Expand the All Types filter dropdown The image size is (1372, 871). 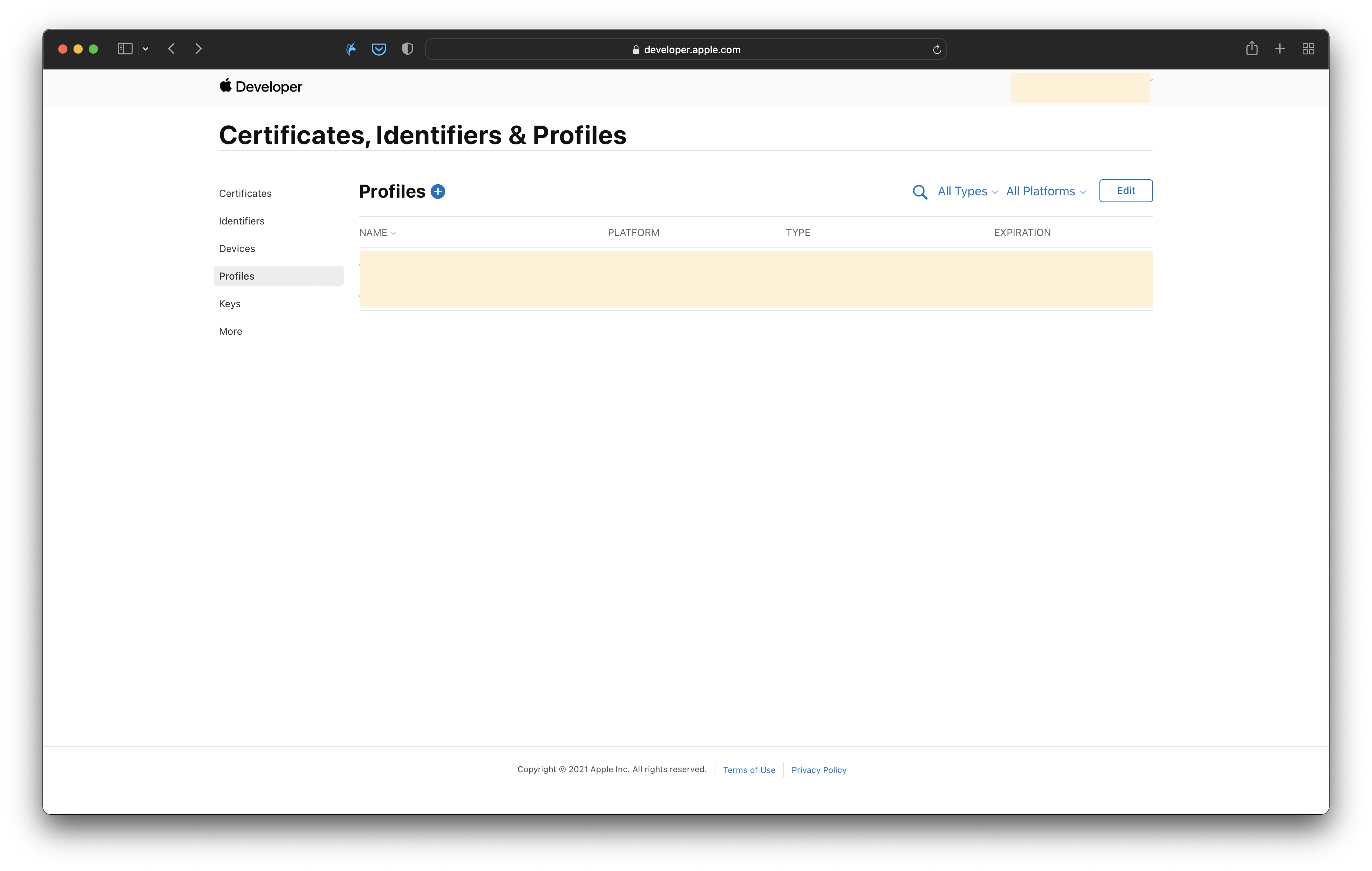point(967,192)
